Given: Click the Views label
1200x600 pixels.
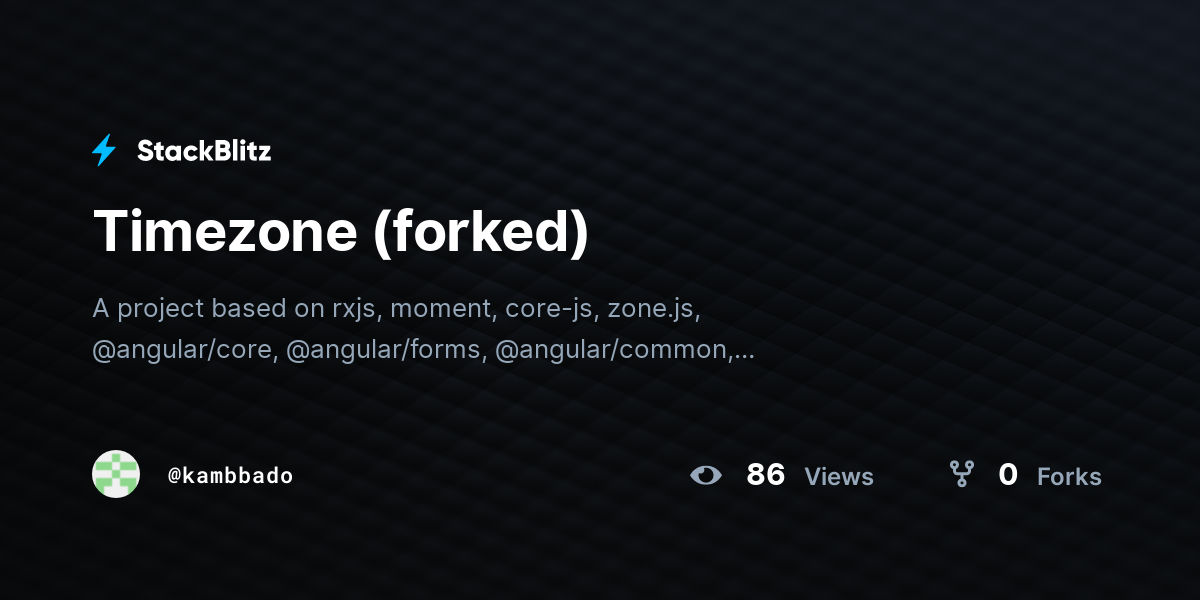Looking at the screenshot, I should [x=839, y=477].
